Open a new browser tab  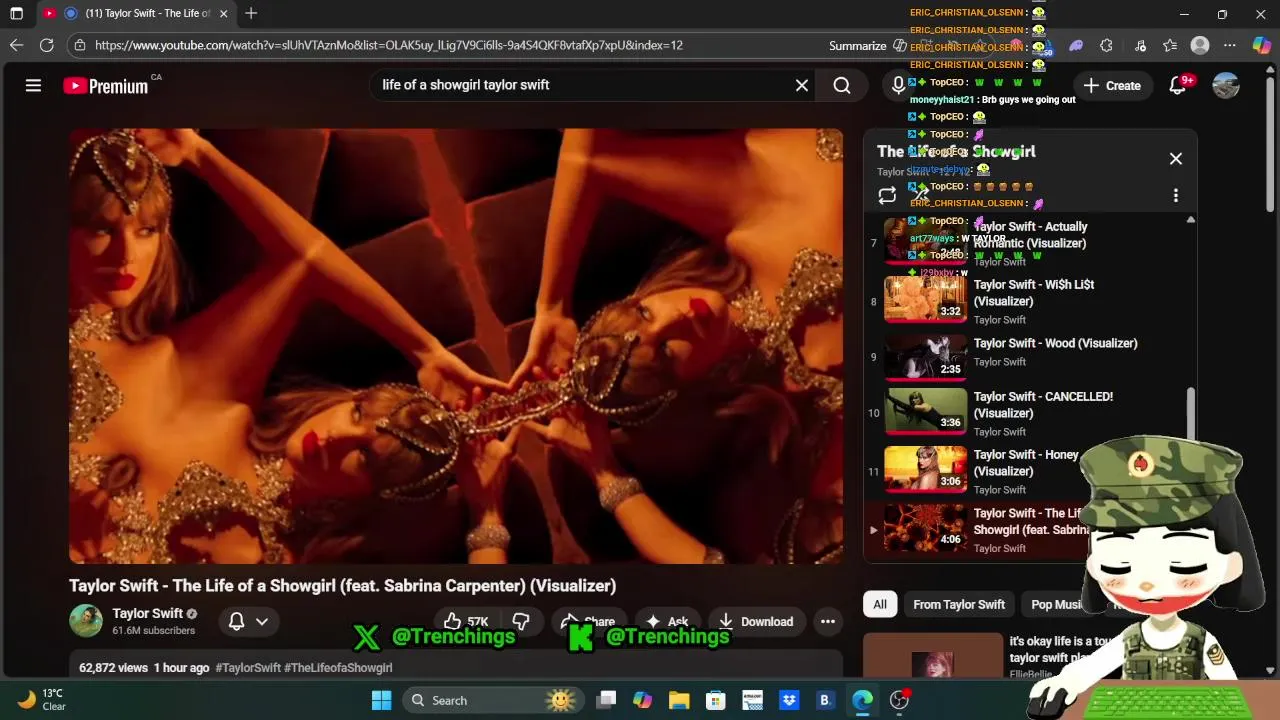coord(251,14)
